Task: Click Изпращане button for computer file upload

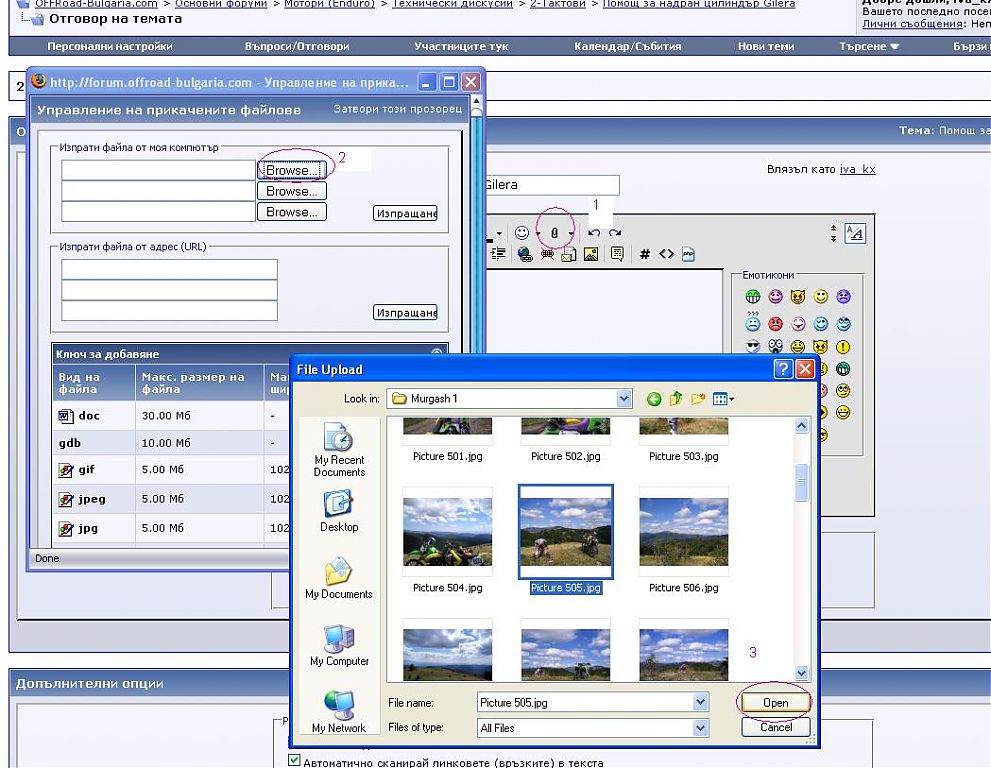Action: pos(405,214)
